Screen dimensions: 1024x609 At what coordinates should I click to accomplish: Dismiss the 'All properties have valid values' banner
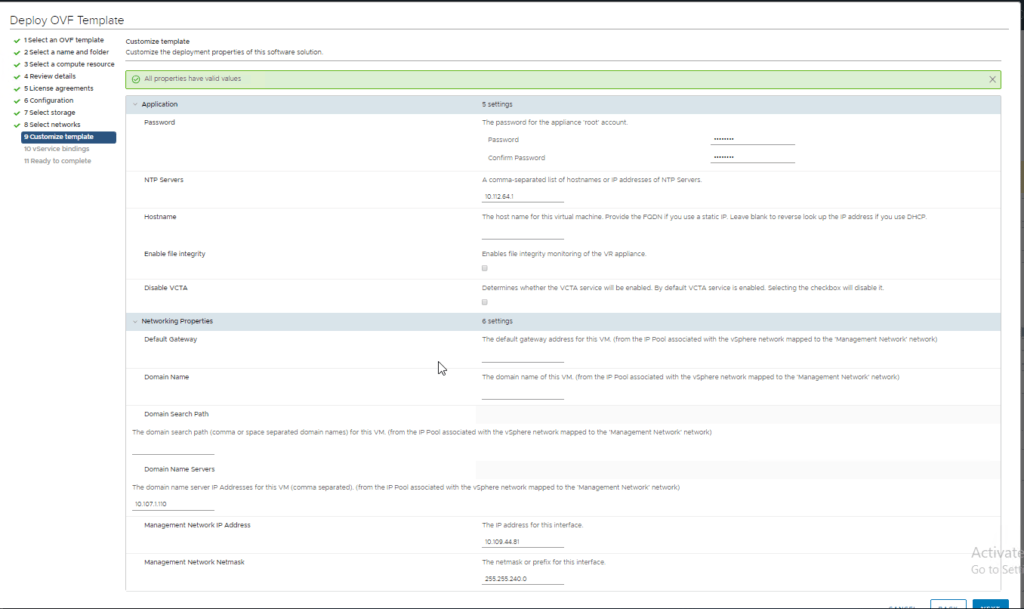(992, 79)
